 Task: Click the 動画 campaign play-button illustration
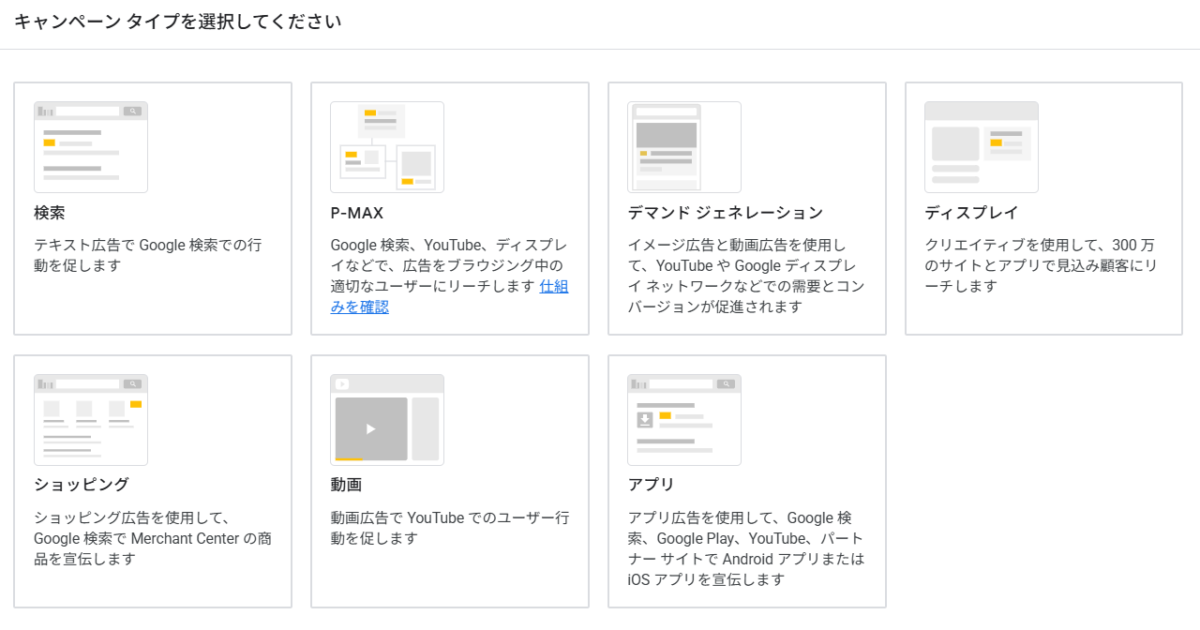(x=371, y=429)
